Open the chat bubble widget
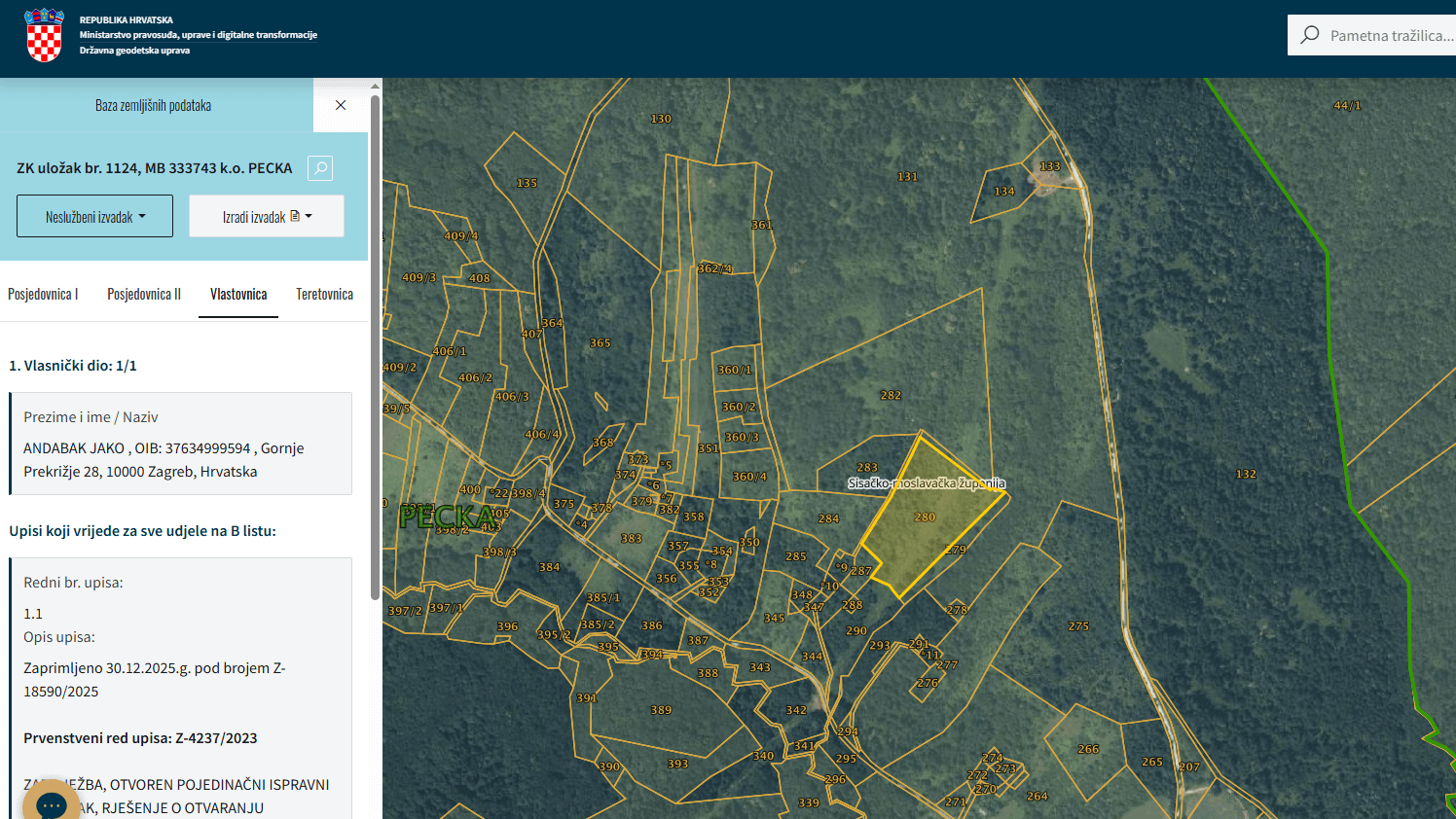This screenshot has width=1456, height=819. 51,803
